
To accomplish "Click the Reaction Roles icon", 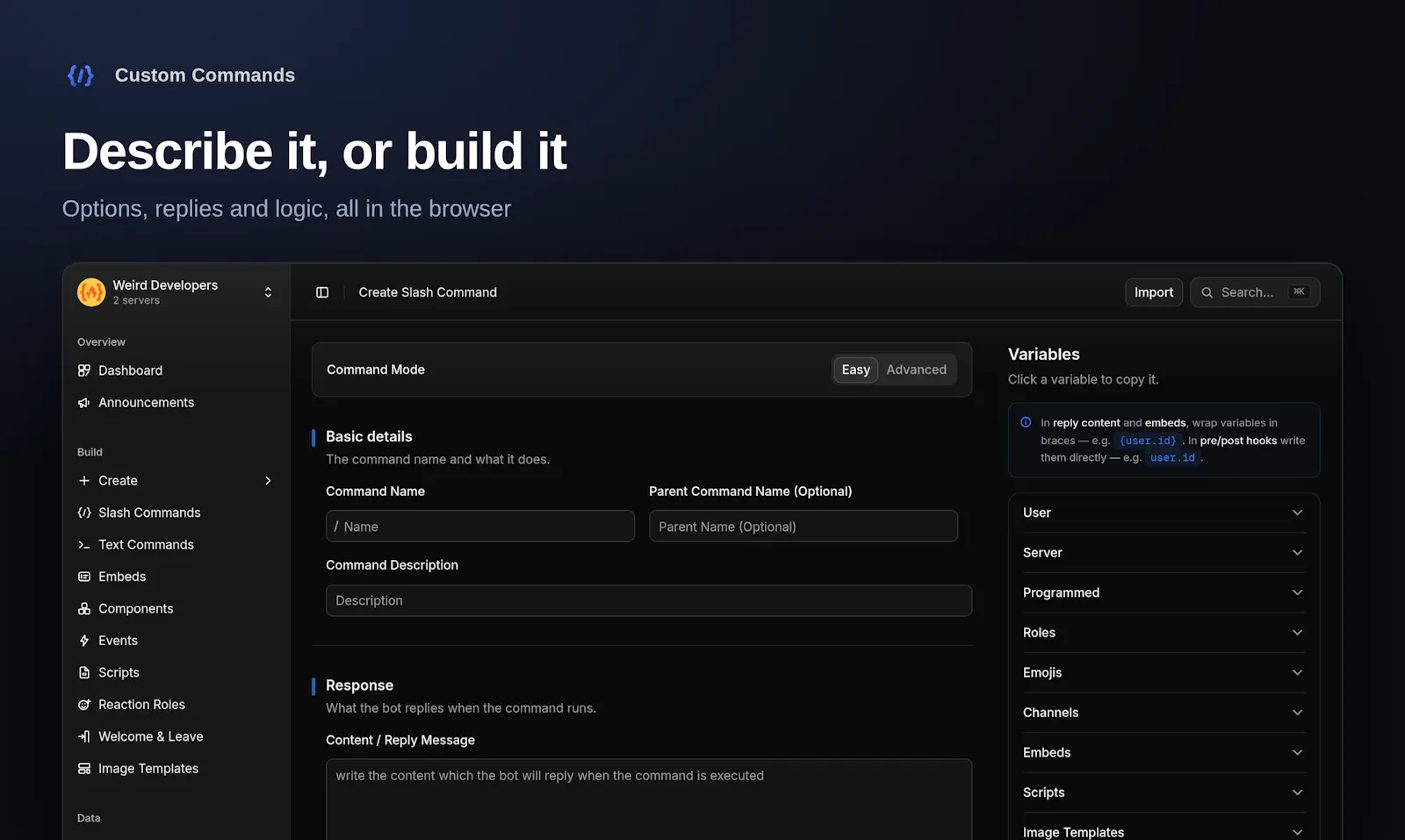I will click(x=84, y=705).
